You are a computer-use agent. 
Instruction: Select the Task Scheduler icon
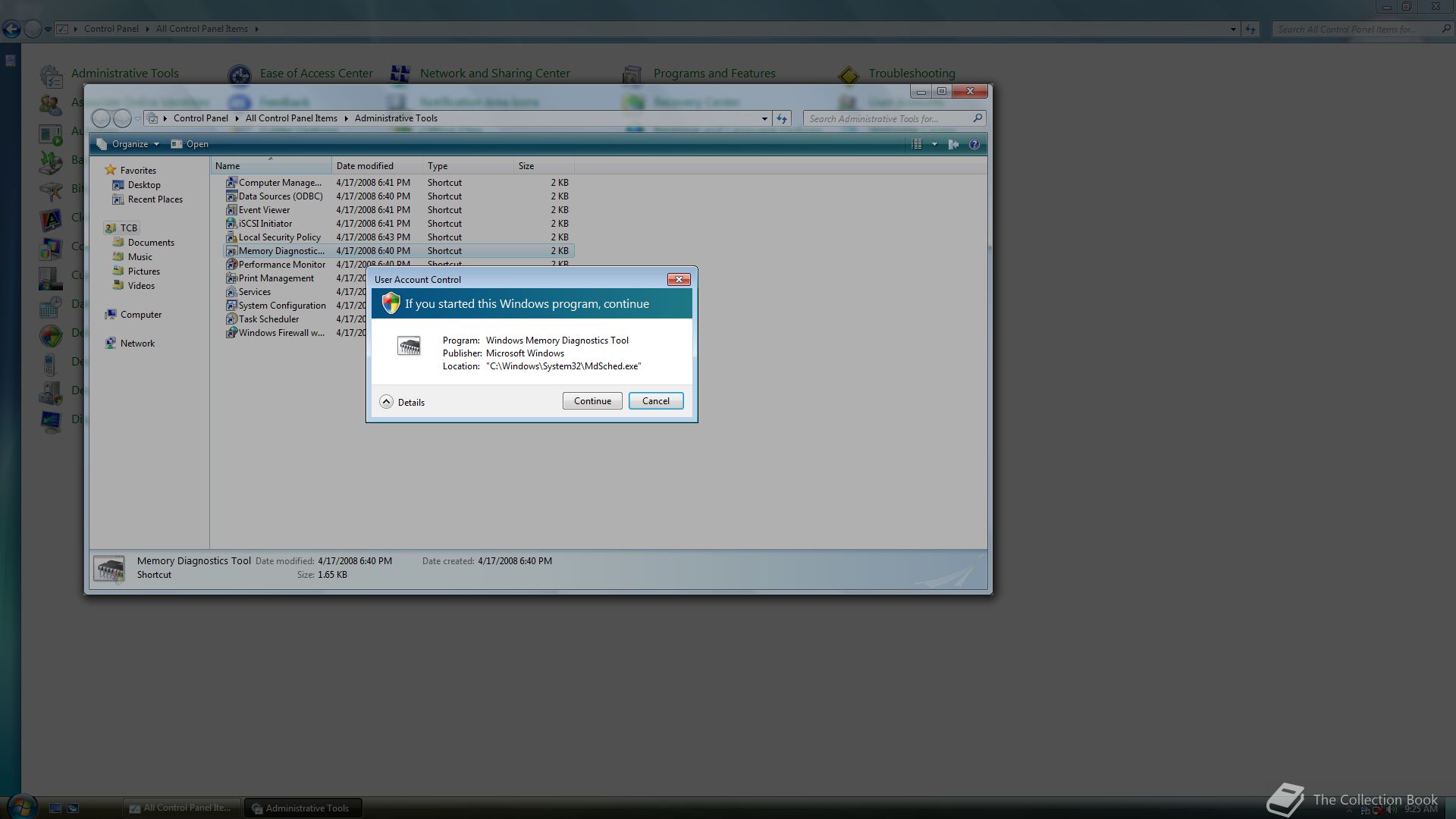point(231,319)
